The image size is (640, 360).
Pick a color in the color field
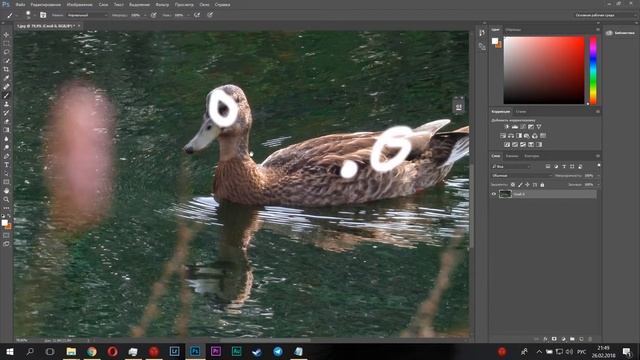tap(544, 70)
